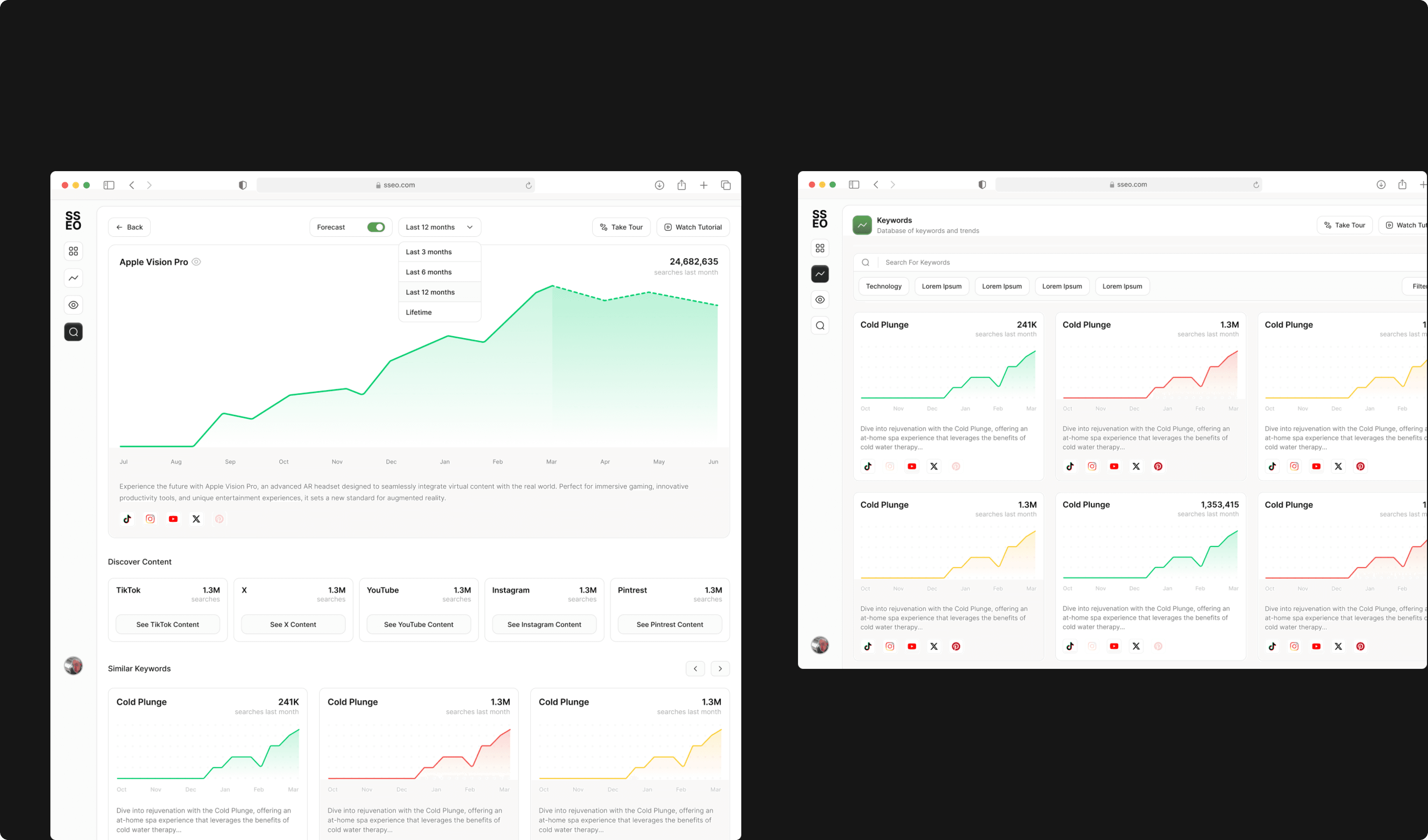Image resolution: width=1428 pixels, height=840 pixels.
Task: Click the download icon in left browser toolbar
Action: tap(659, 185)
